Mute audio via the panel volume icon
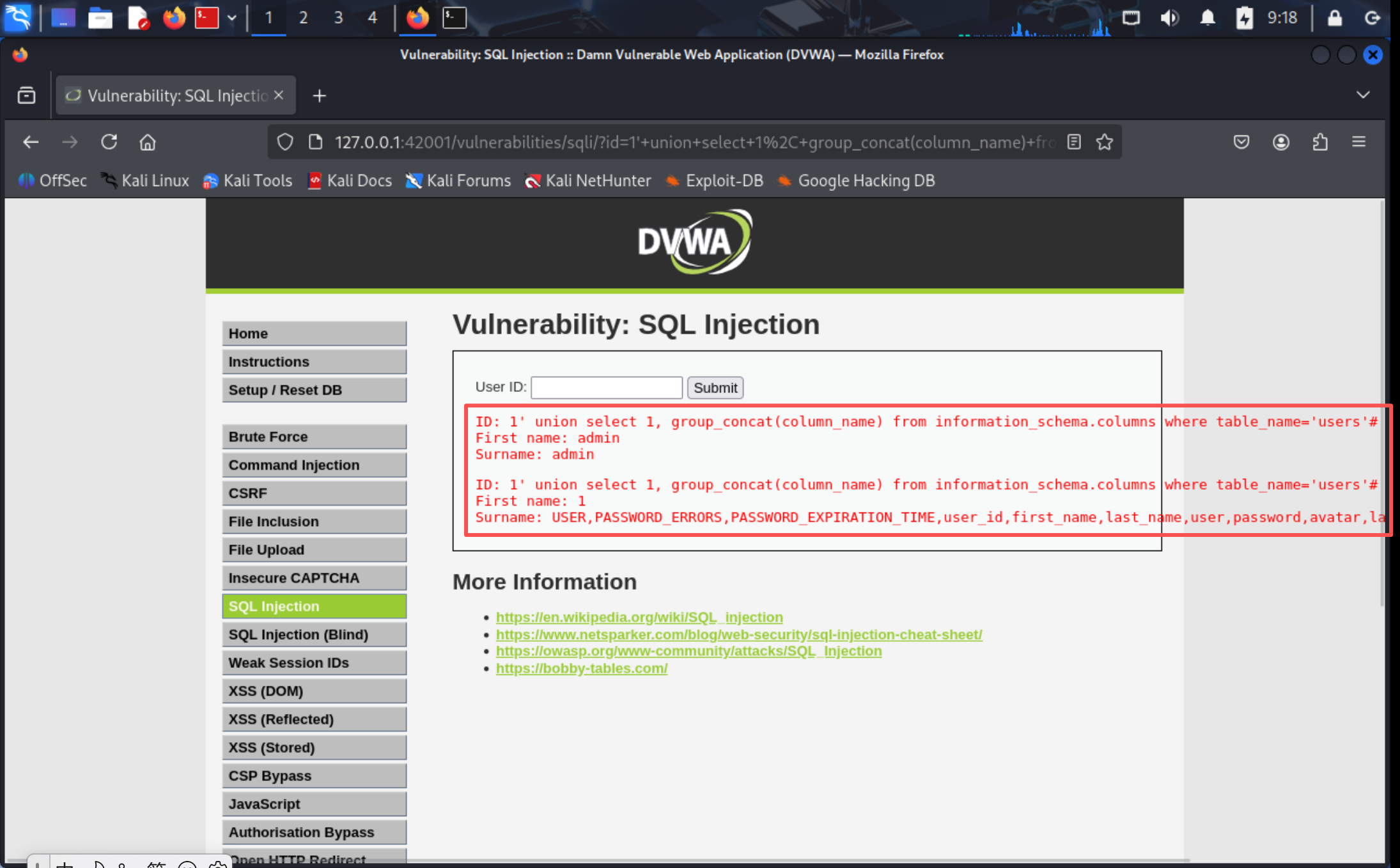This screenshot has width=1400, height=868. [1169, 18]
